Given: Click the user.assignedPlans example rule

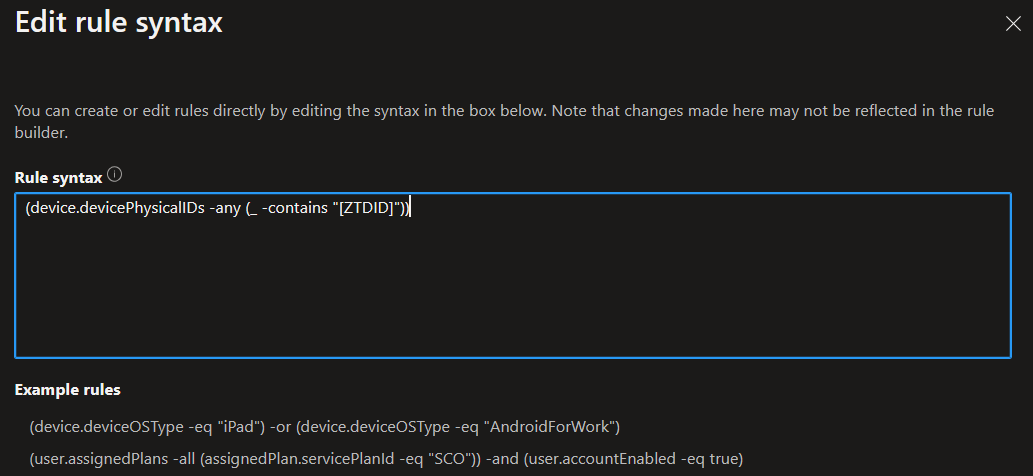Looking at the screenshot, I should point(387,458).
